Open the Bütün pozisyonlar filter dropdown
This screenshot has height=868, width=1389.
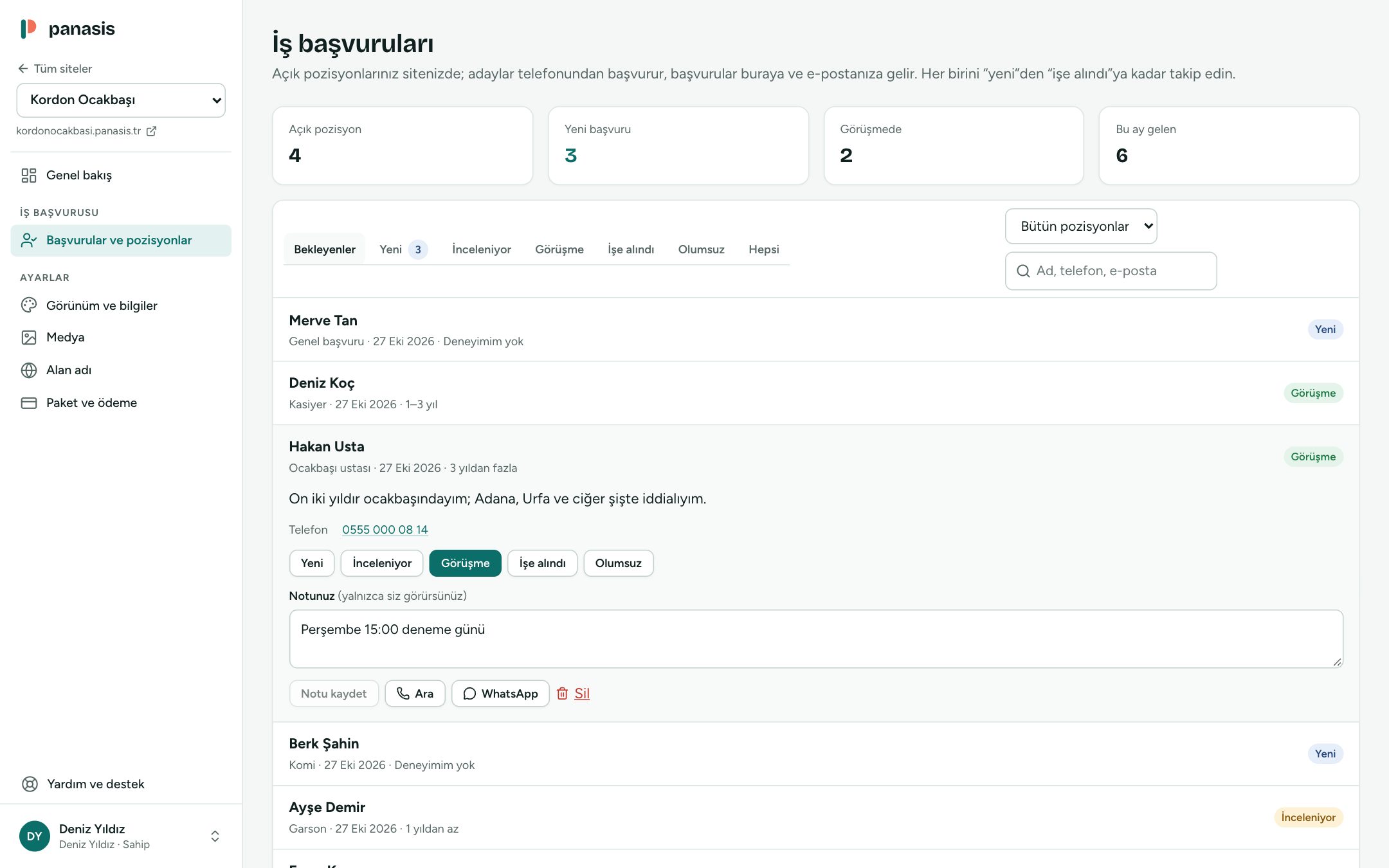coord(1081,226)
